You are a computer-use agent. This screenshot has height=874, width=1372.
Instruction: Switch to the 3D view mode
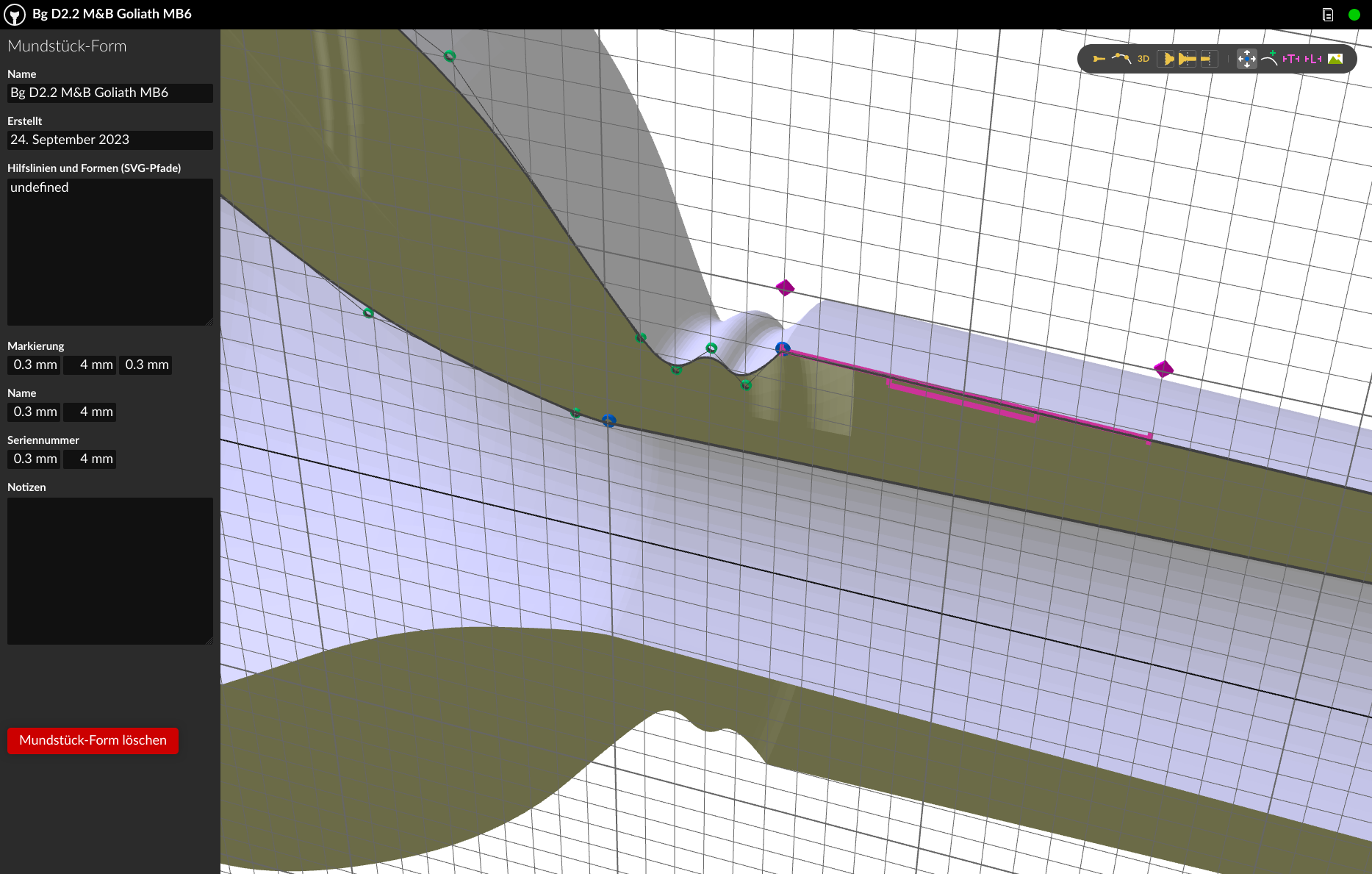pos(1143,59)
